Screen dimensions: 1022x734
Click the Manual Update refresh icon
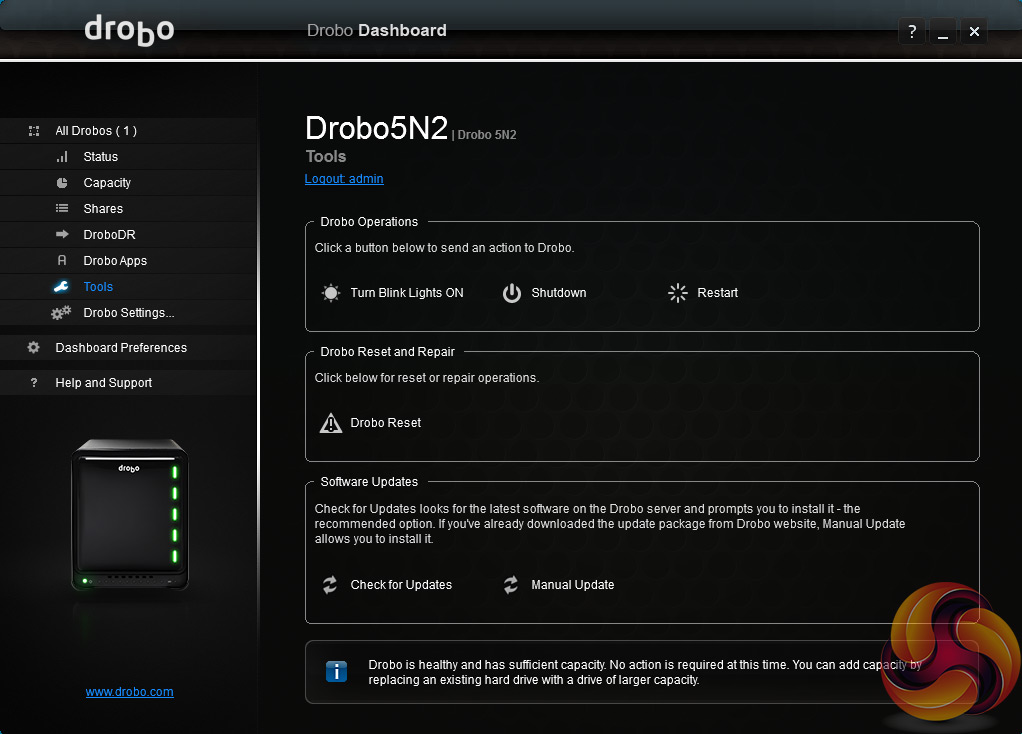point(511,585)
